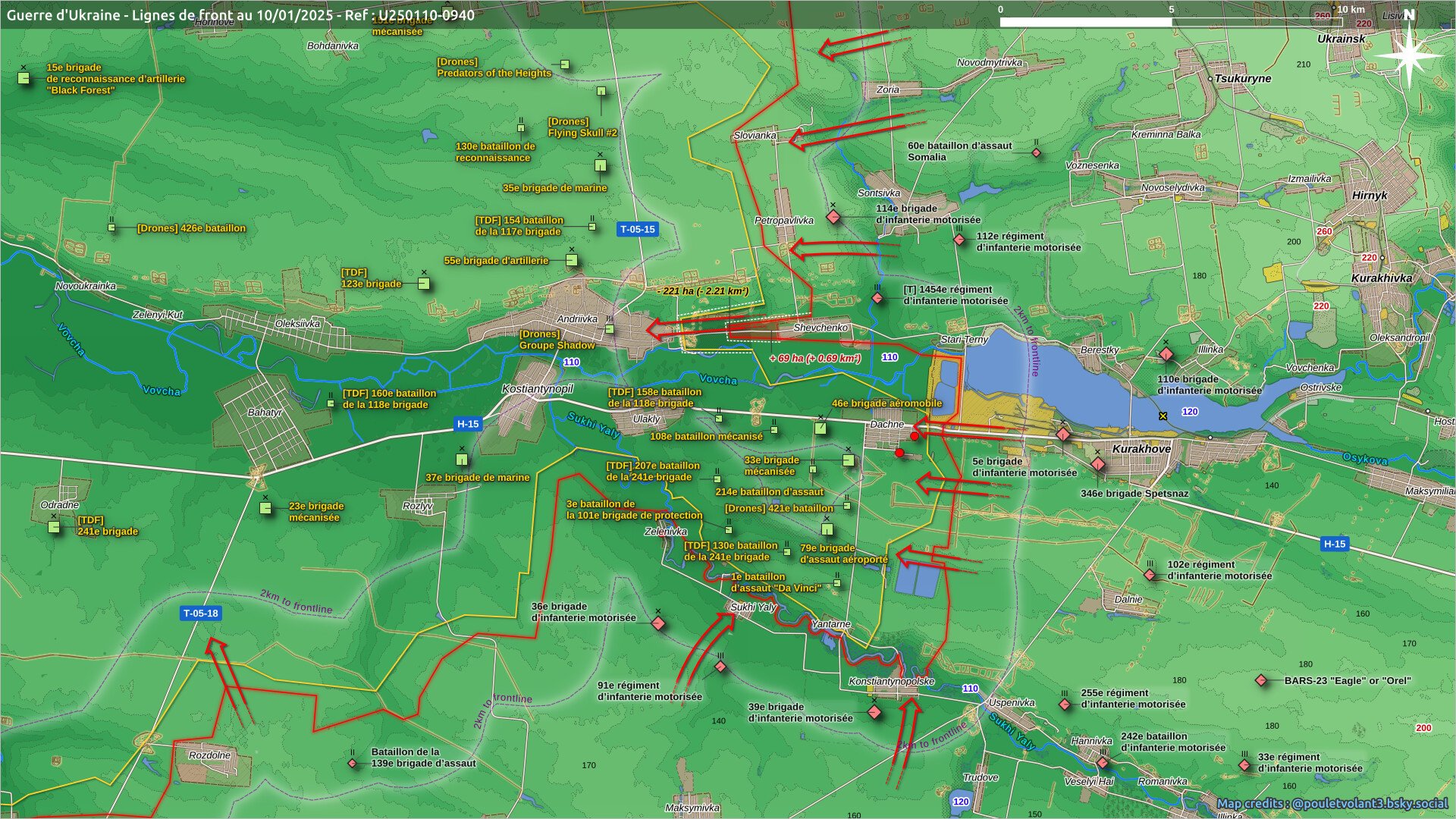Screen dimensions: 1456x819
Task: Click the yellow X marker on the reservoir
Action: (1163, 416)
